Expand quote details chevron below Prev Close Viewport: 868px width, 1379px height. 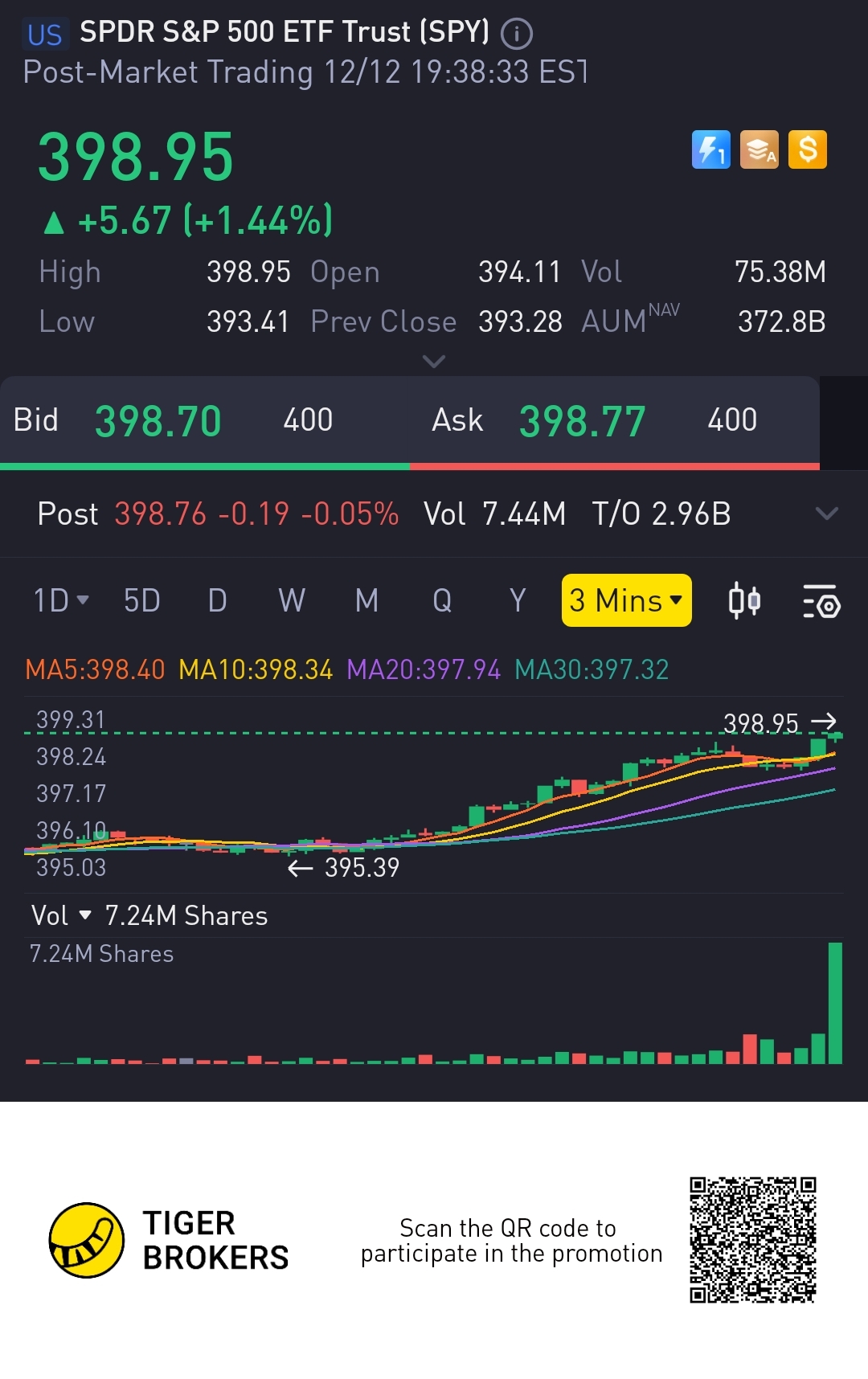434,362
